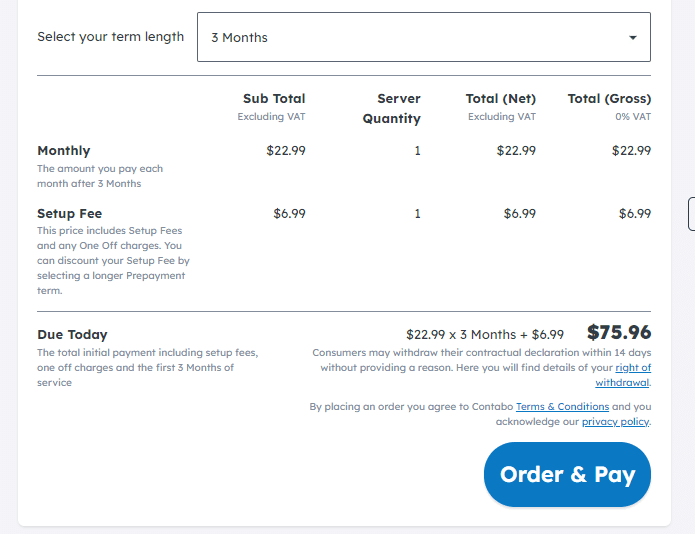Open the term length dropdown showing 3 Months
This screenshot has width=695, height=534.
423,37
